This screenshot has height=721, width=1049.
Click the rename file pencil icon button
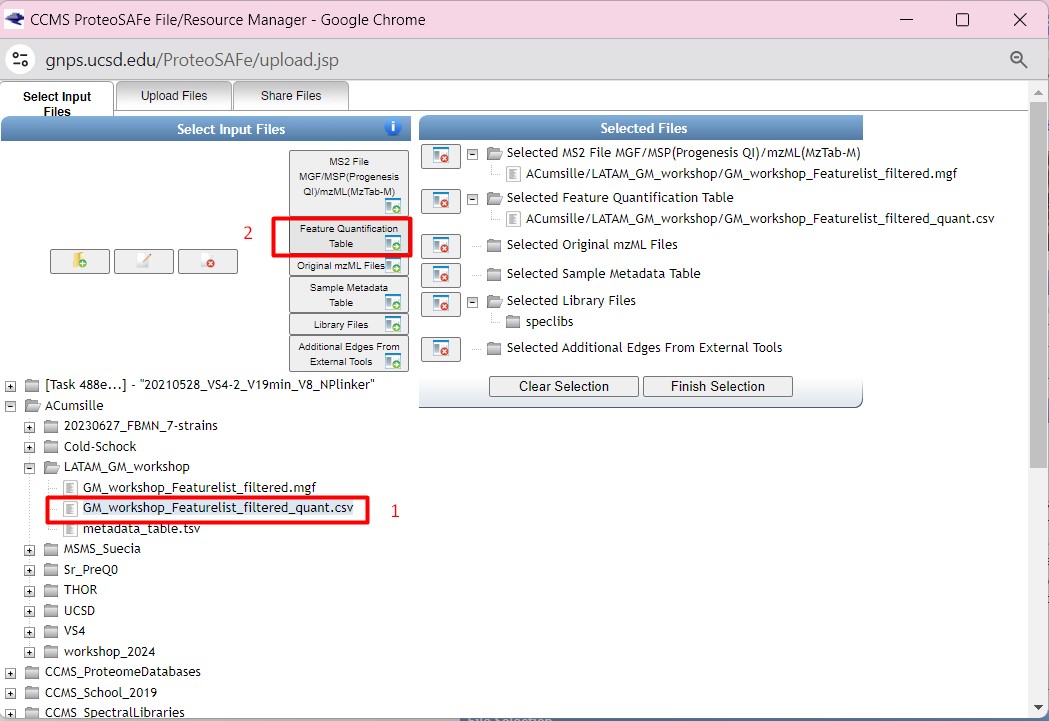(144, 261)
